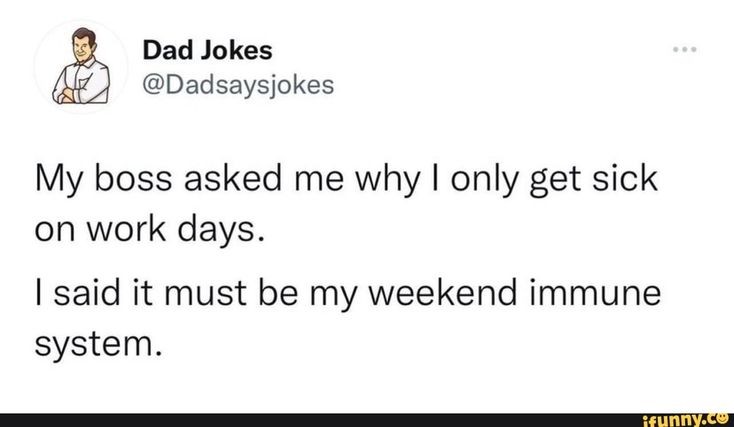Open the three-dot more options menu
The image size is (734, 427).
[685, 49]
